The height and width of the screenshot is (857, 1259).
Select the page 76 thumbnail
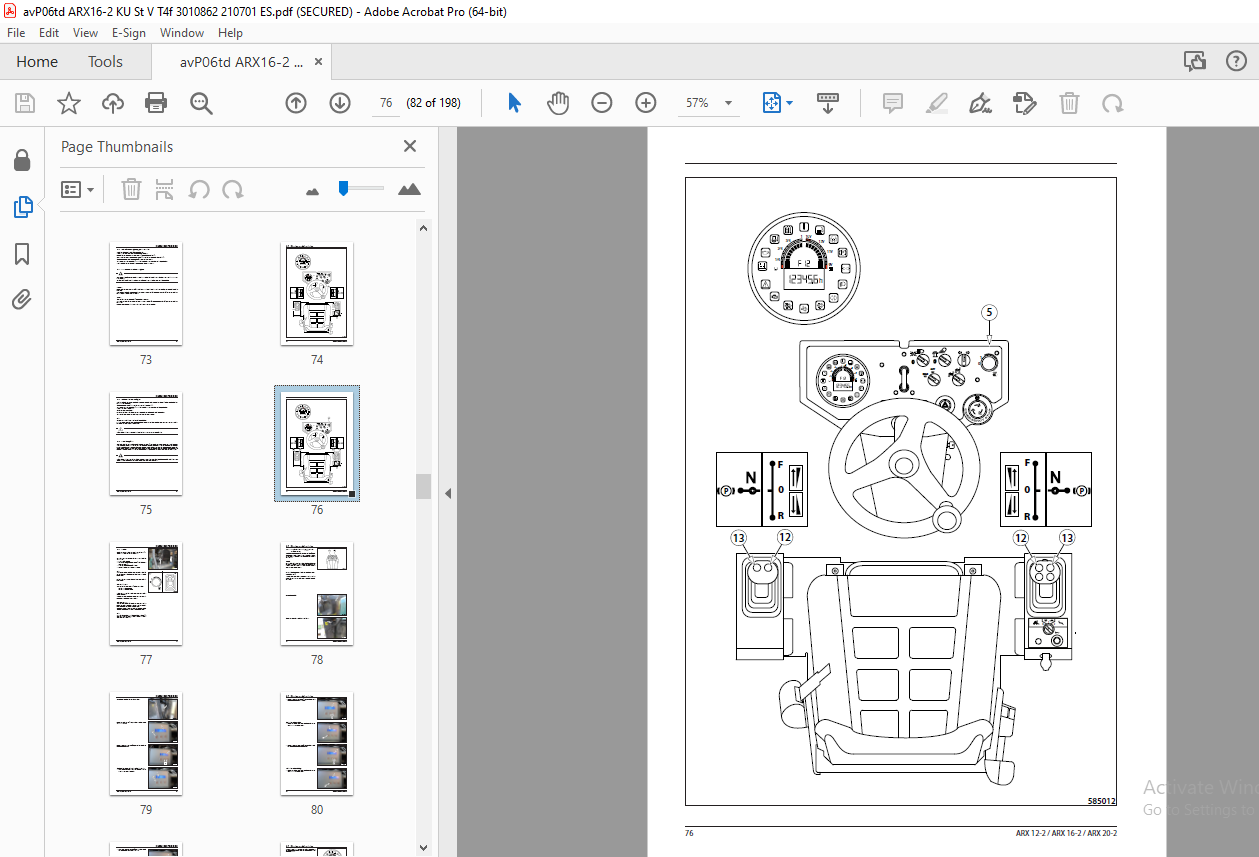click(317, 443)
